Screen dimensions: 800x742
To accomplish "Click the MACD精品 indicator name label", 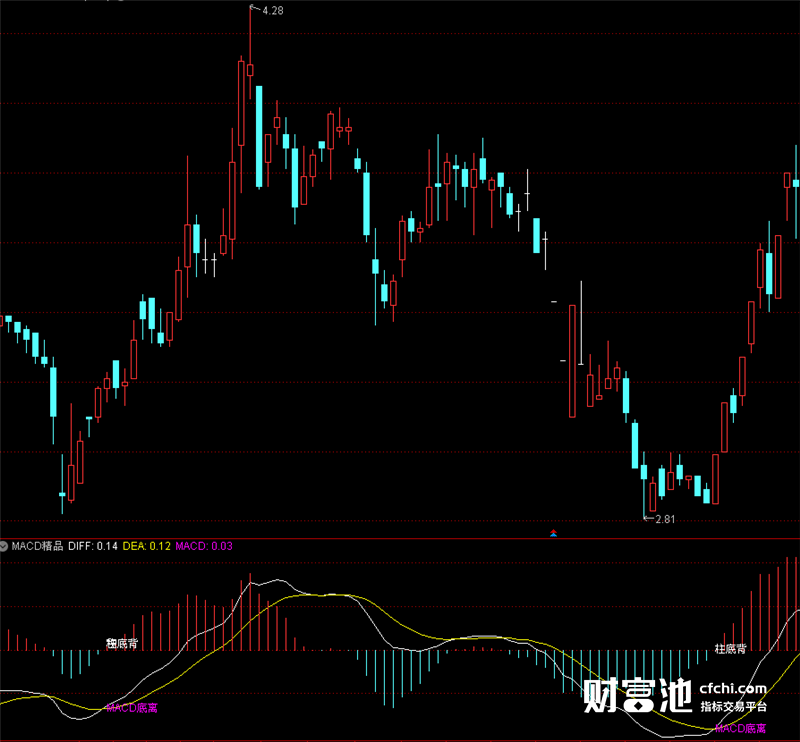I will 37,546.
